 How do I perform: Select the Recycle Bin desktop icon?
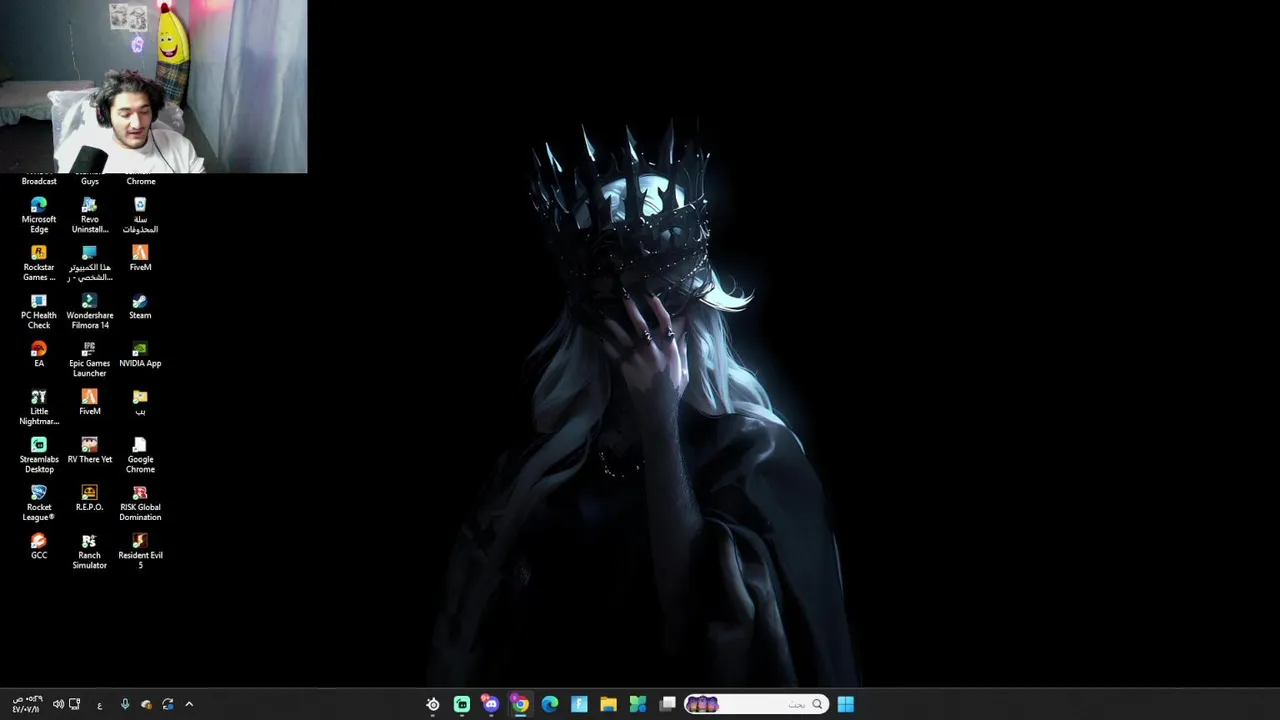(x=140, y=215)
